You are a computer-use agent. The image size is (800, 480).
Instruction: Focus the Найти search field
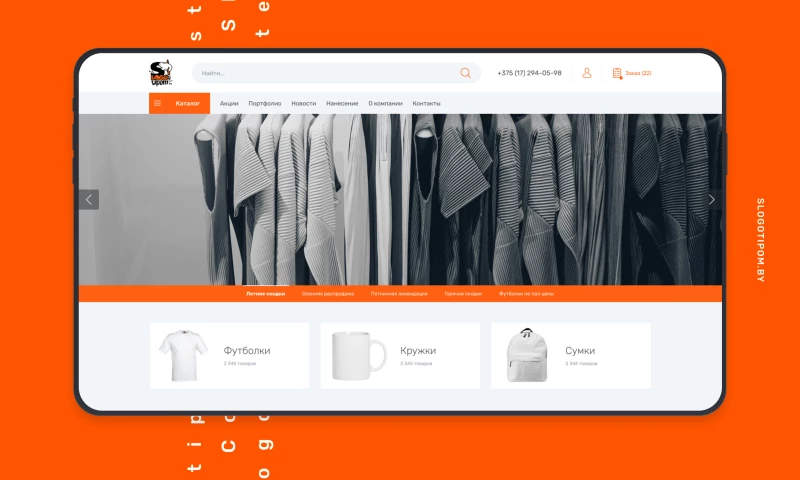pyautogui.click(x=336, y=73)
